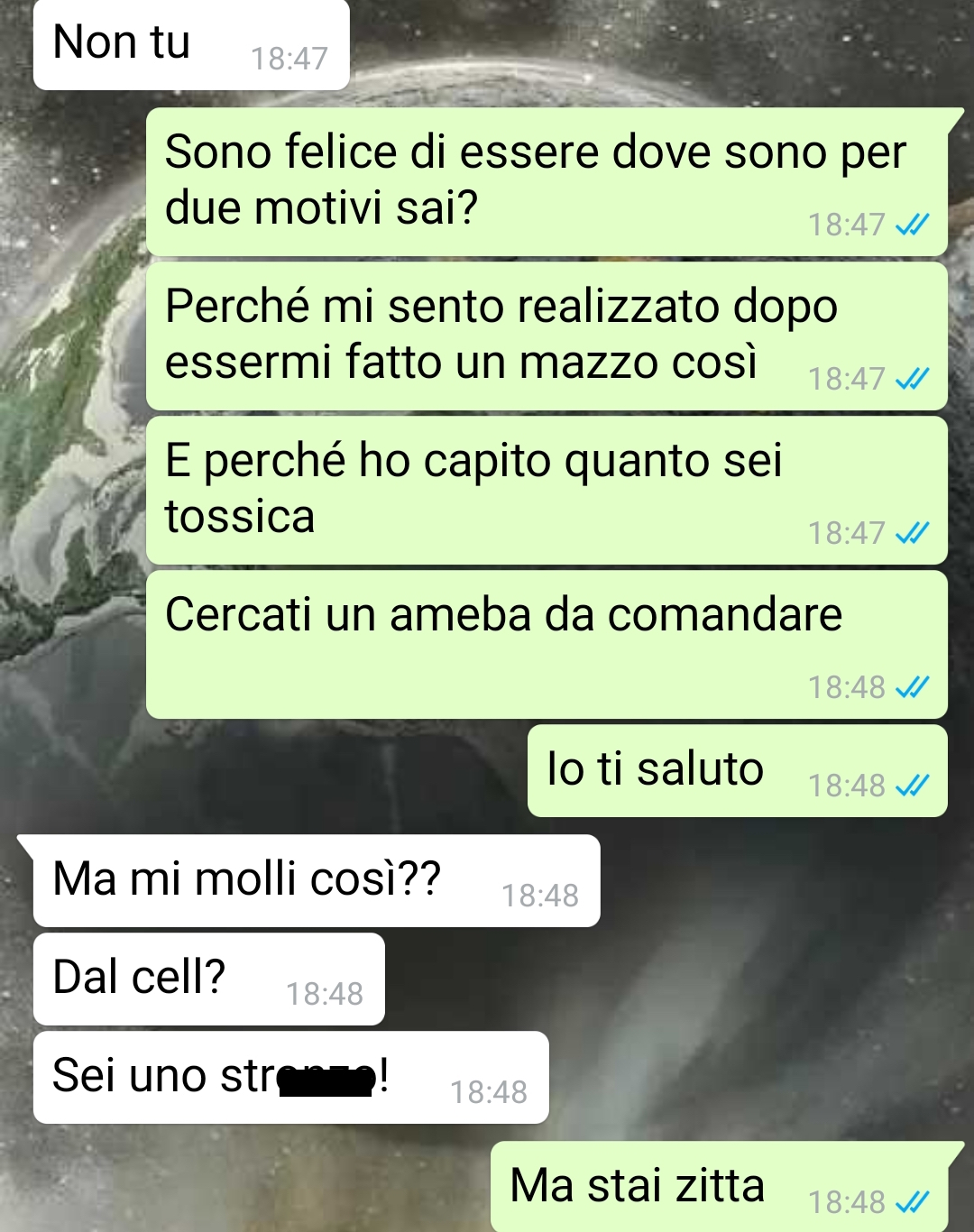Click the read receipt ticks on 'due motivi sai?'
This screenshot has height=1232, width=974.
912,225
